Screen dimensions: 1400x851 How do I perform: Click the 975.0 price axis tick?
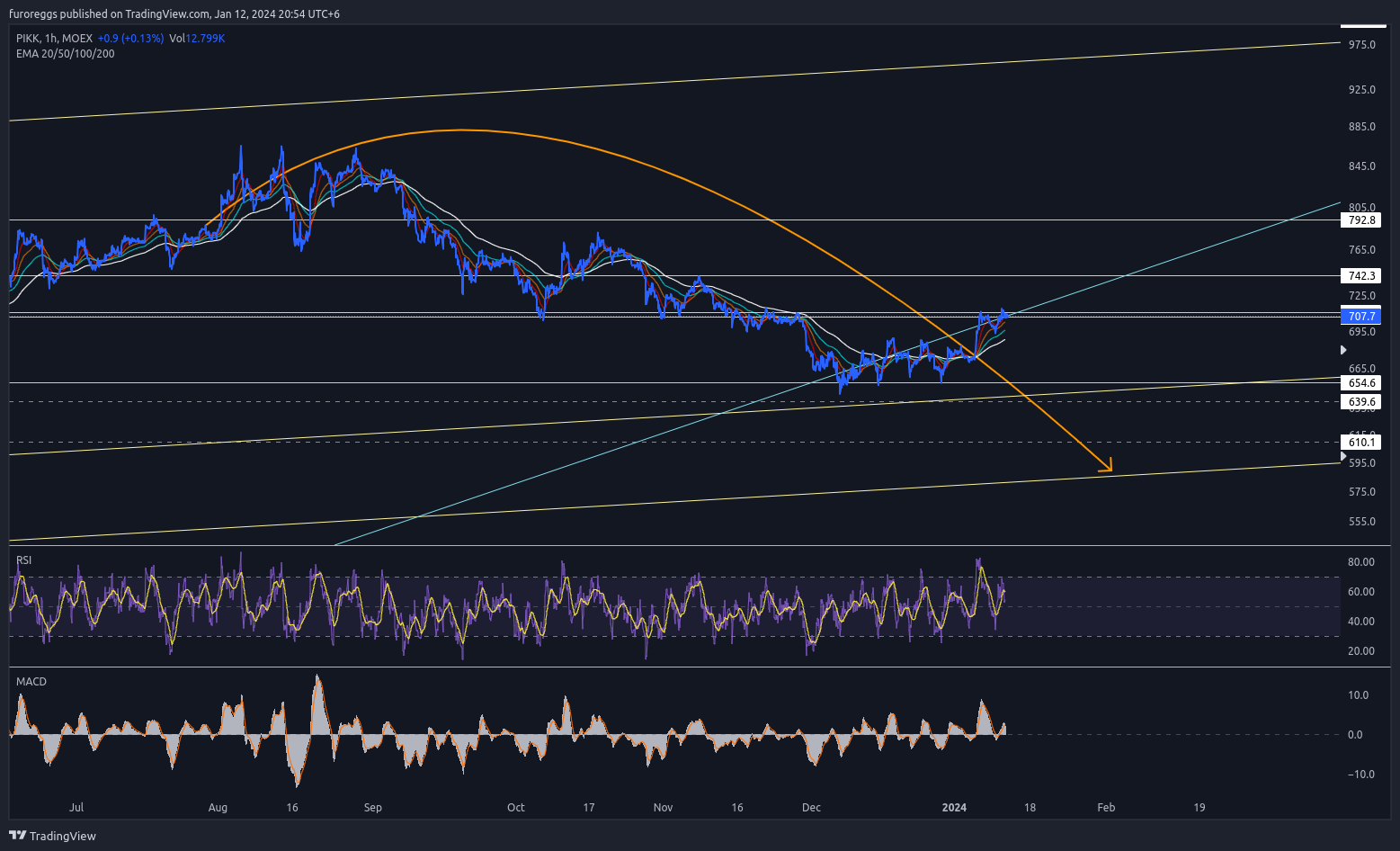(1362, 44)
